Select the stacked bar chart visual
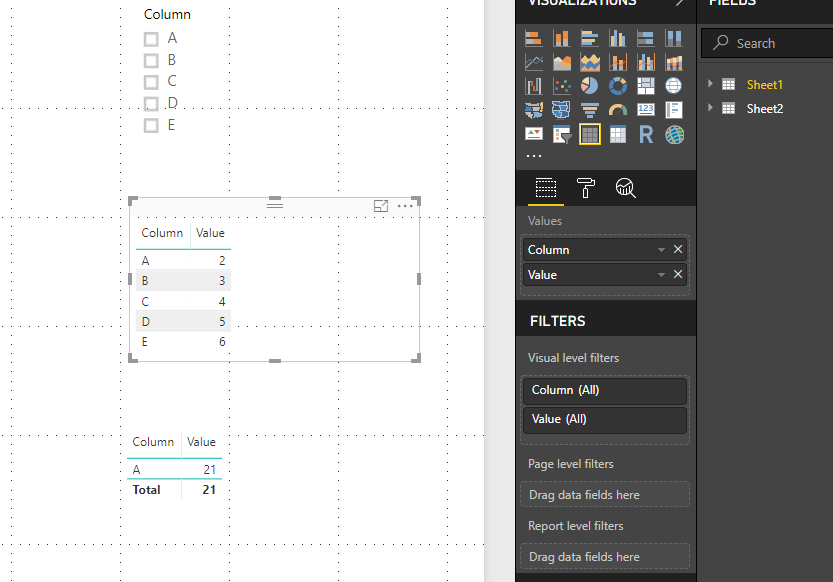 [x=533, y=38]
